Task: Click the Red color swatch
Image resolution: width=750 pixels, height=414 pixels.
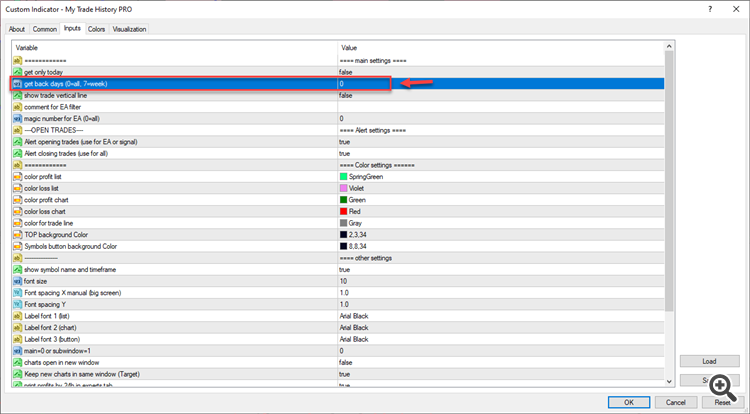Action: pyautogui.click(x=343, y=211)
